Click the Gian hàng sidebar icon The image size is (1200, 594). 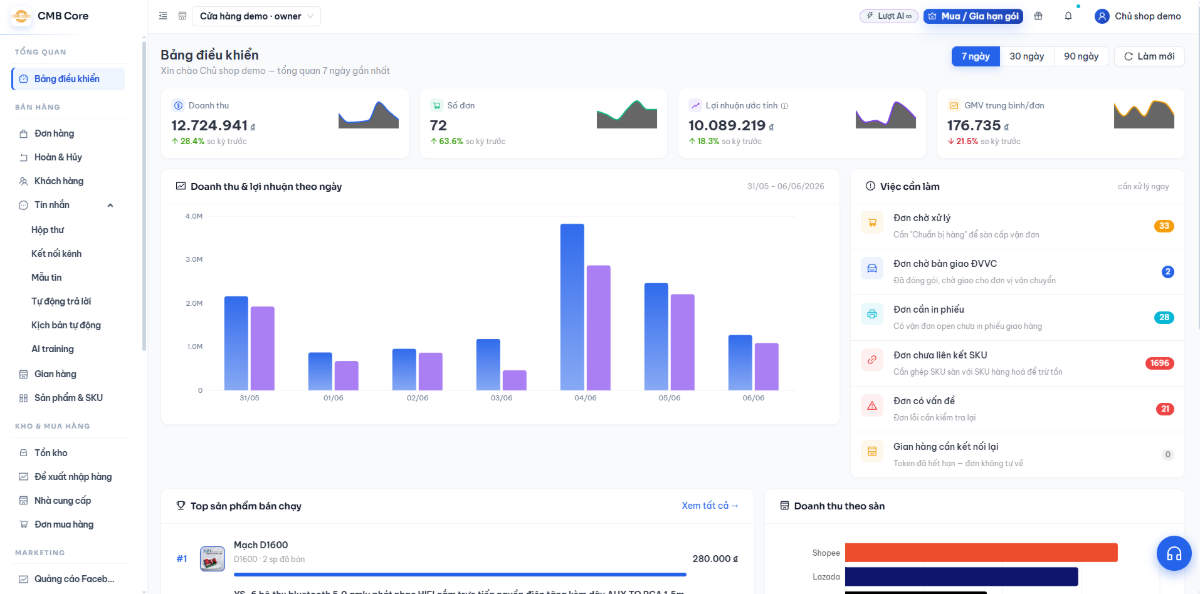coord(24,374)
